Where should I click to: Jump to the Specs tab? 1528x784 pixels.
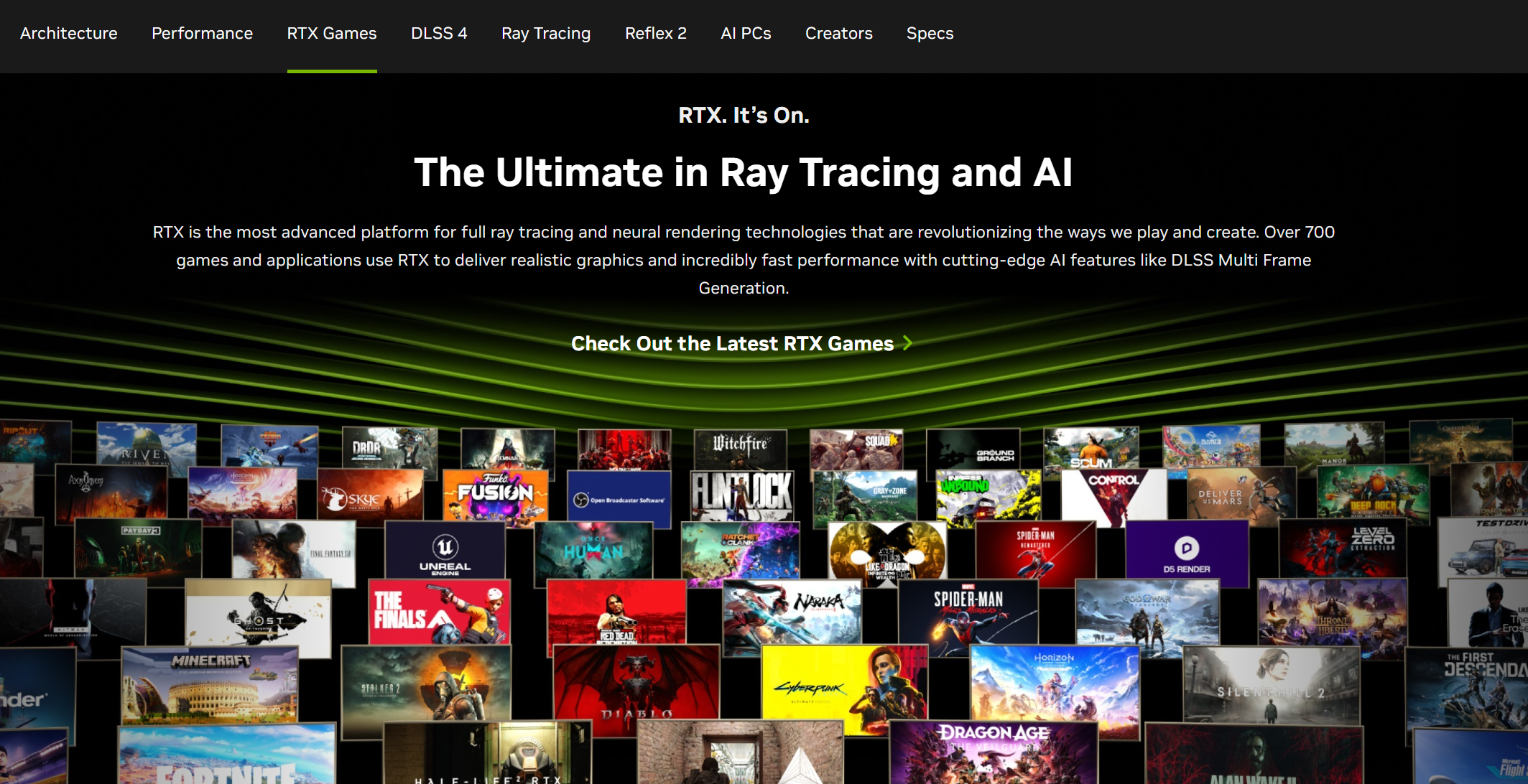[930, 33]
